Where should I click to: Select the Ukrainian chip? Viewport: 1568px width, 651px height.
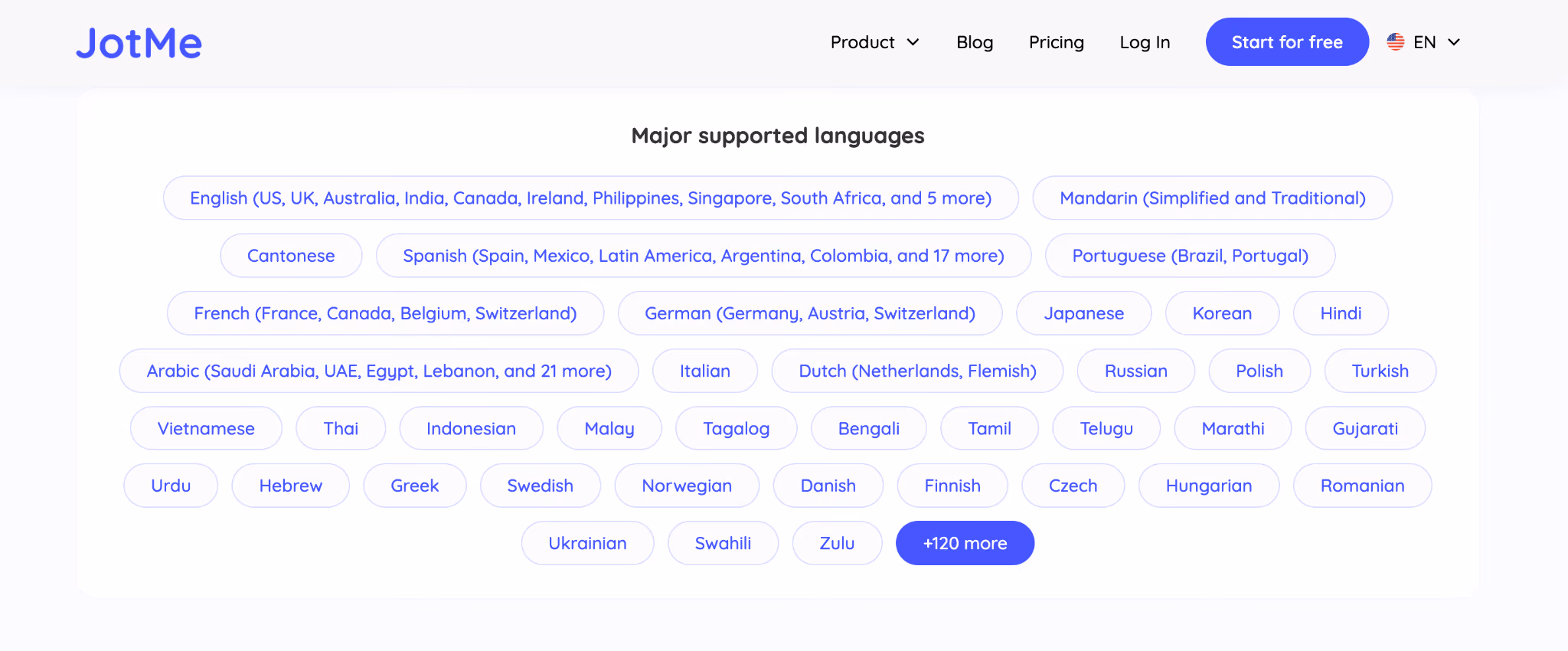coord(587,543)
